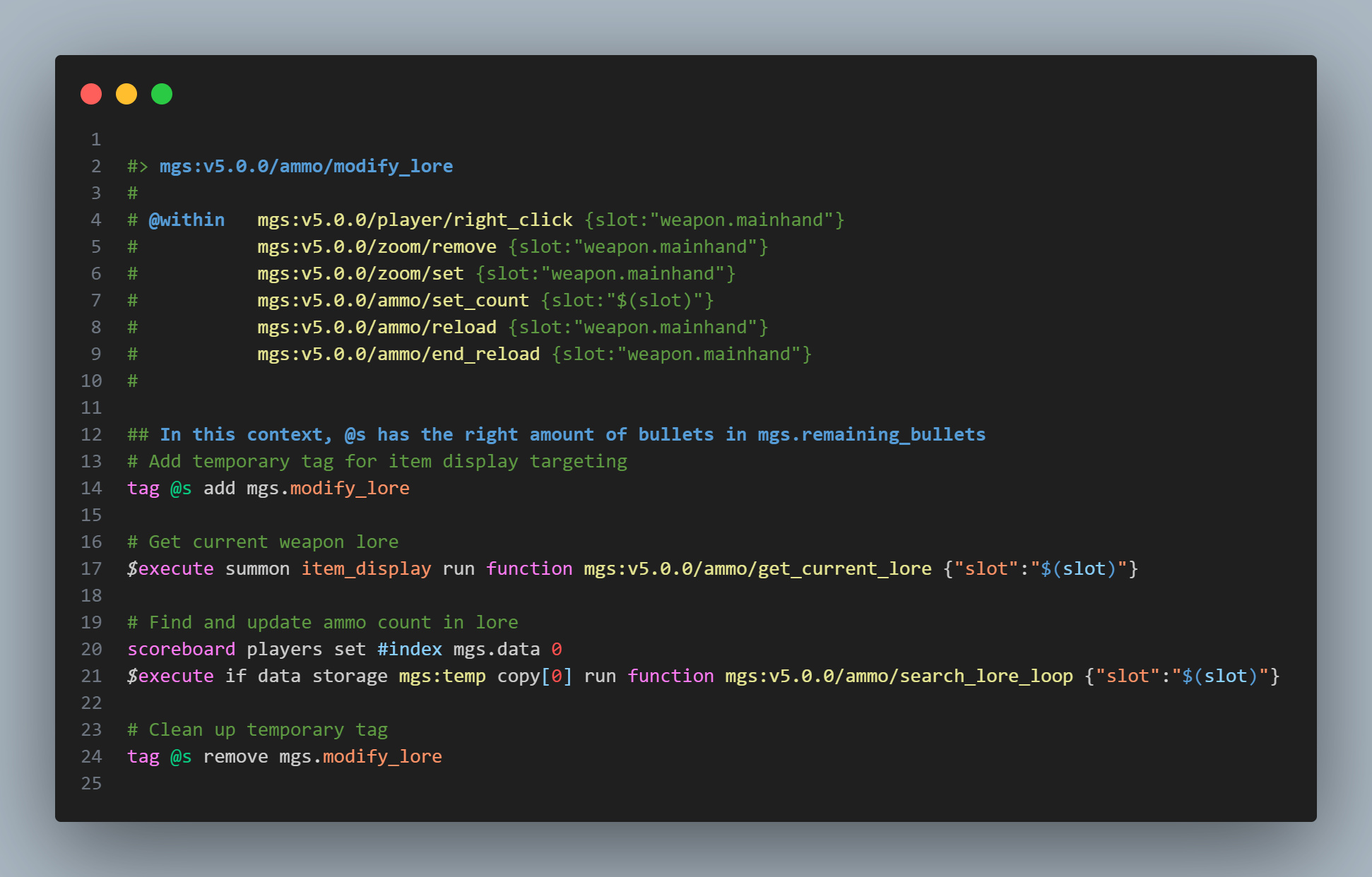This screenshot has height=877, width=1372.
Task: Click the green maximize window dot
Action: coord(162,94)
